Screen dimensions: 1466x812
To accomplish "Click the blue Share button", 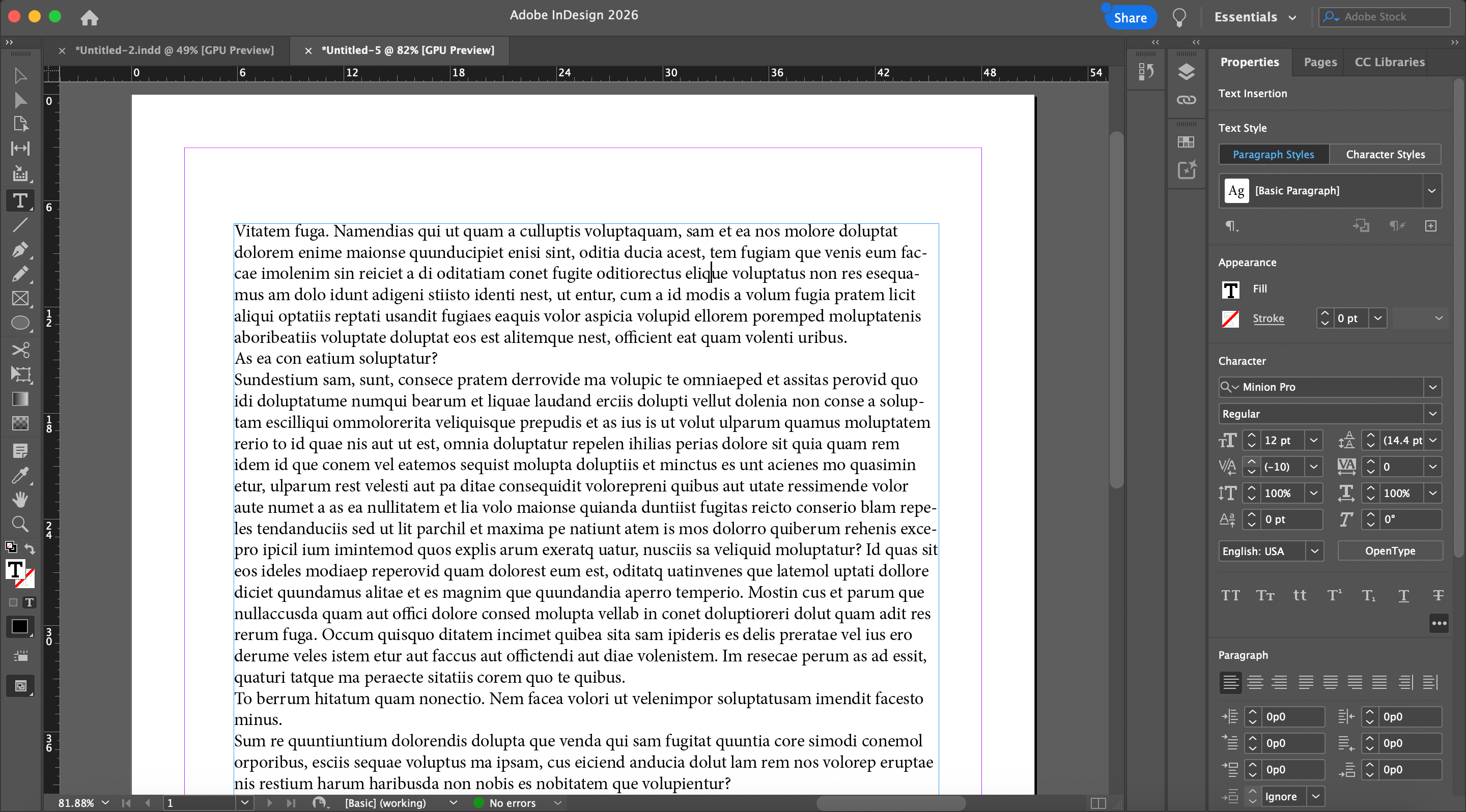I will [1130, 17].
